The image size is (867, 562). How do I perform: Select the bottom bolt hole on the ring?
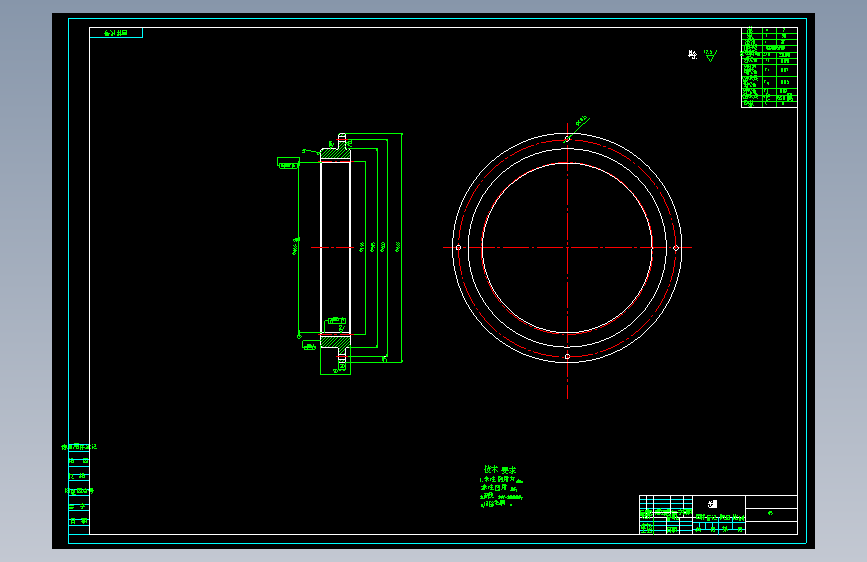click(x=567, y=356)
